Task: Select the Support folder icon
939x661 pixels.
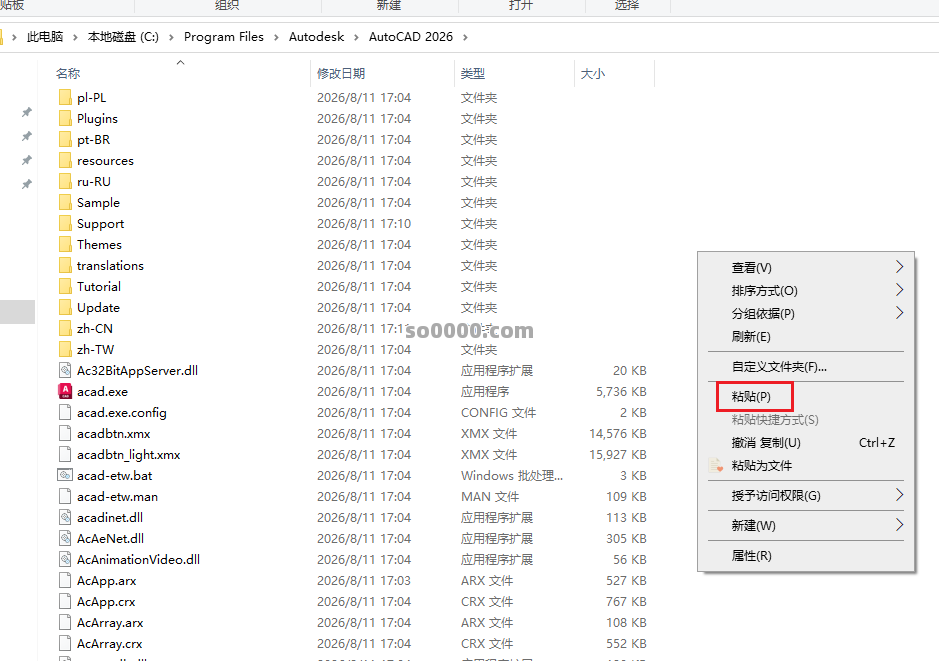Action: tap(65, 223)
